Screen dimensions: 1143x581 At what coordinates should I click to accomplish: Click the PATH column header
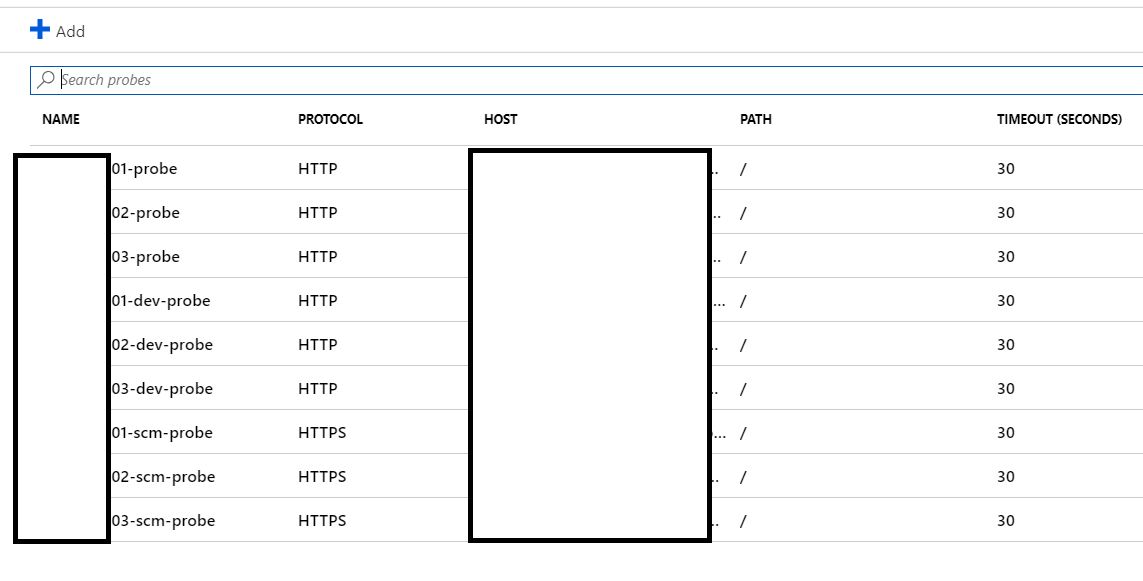click(x=755, y=119)
